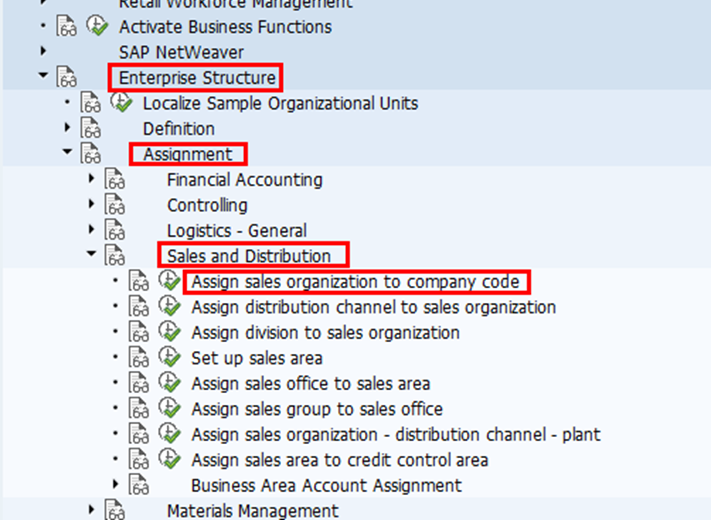
Task: Collapse the Assignment node arrow
Action: tap(67, 153)
